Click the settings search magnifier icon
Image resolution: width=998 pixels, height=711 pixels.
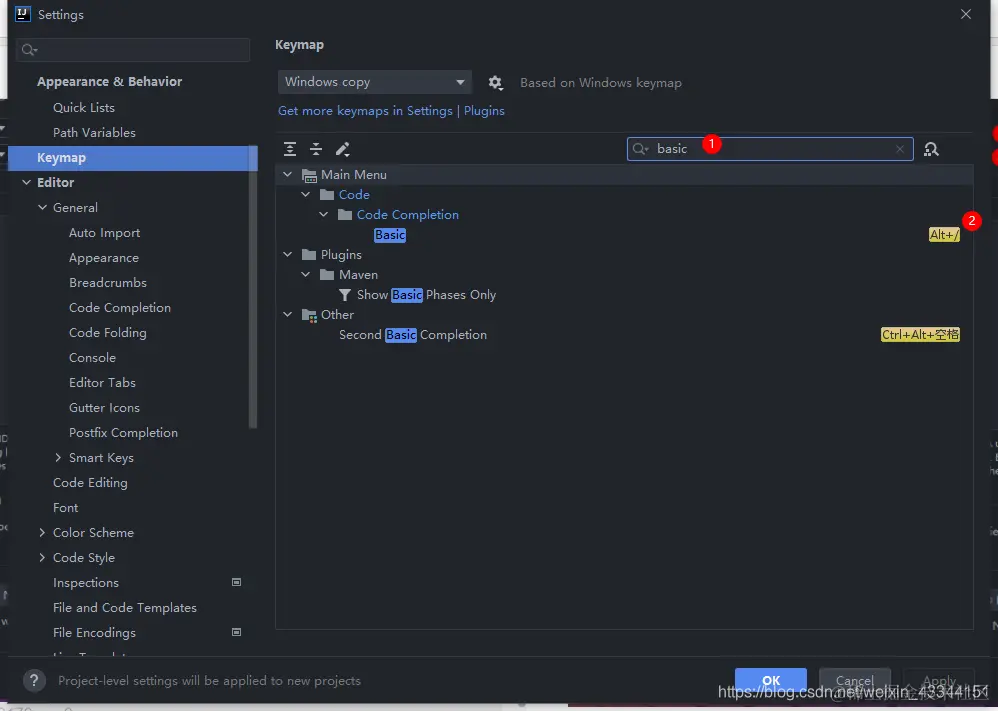(29, 50)
